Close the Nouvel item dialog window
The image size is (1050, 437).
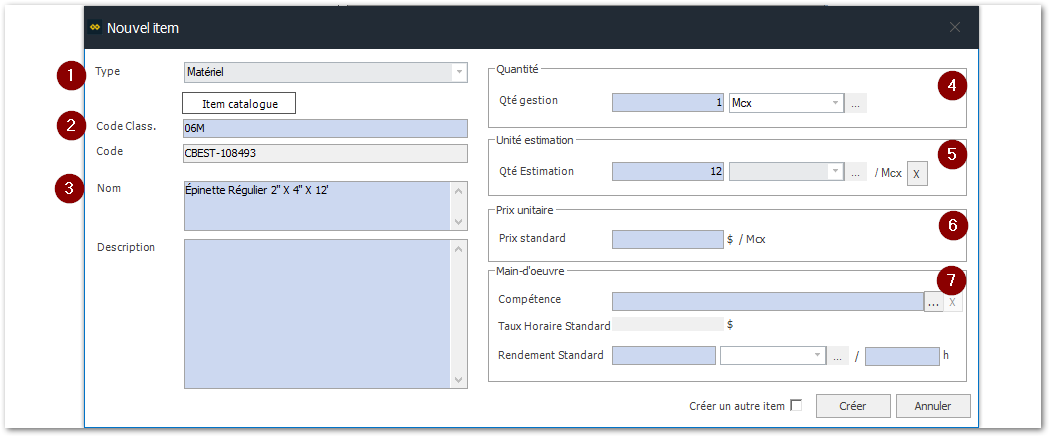tap(954, 28)
